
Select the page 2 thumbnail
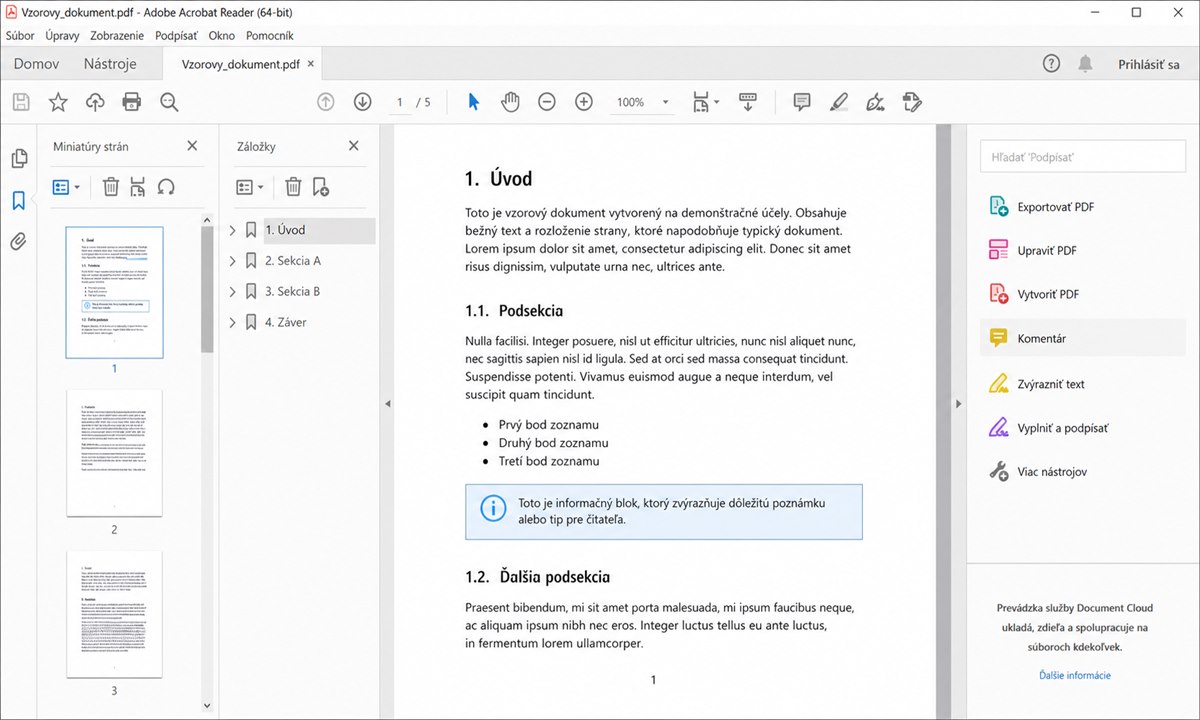click(114, 453)
